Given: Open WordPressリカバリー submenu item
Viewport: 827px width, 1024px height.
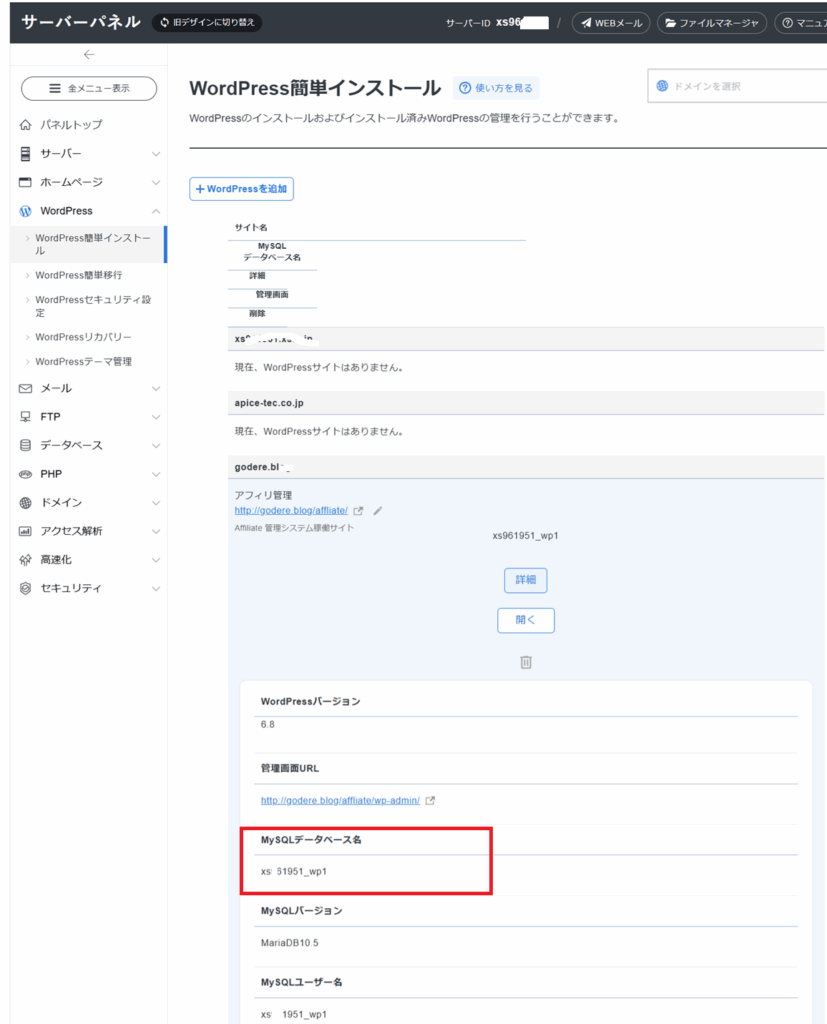Looking at the screenshot, I should point(83,337).
